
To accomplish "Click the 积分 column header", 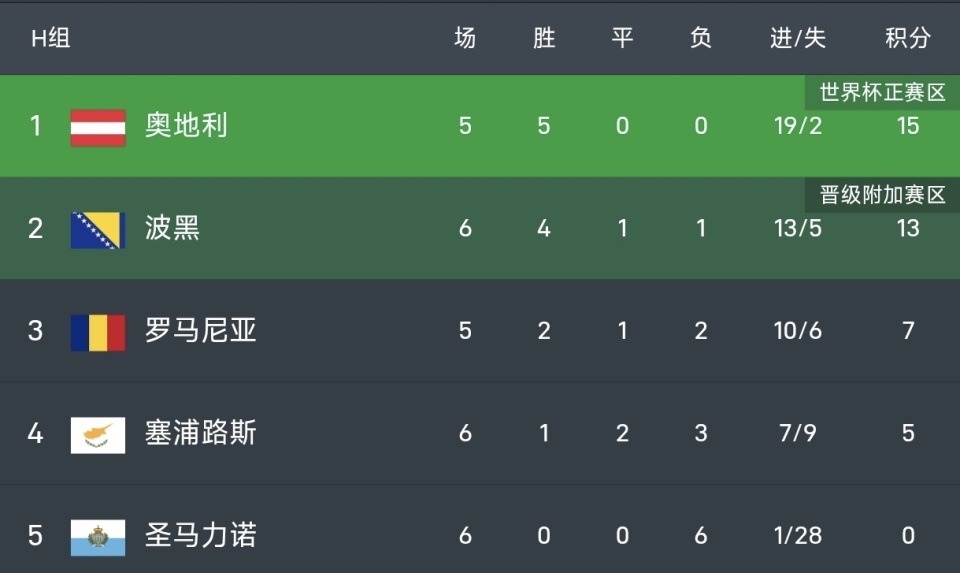I will click(907, 38).
